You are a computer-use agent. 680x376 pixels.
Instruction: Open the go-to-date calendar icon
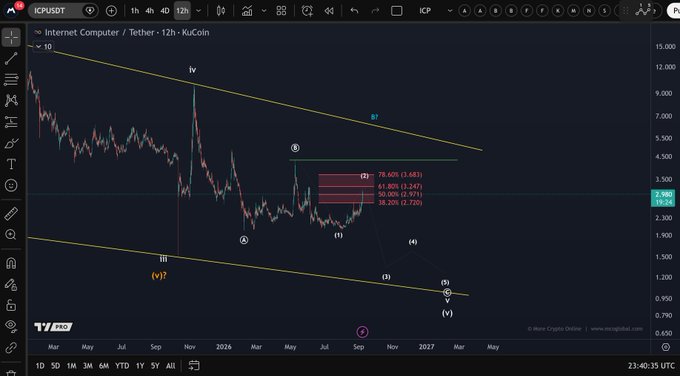tap(194, 366)
